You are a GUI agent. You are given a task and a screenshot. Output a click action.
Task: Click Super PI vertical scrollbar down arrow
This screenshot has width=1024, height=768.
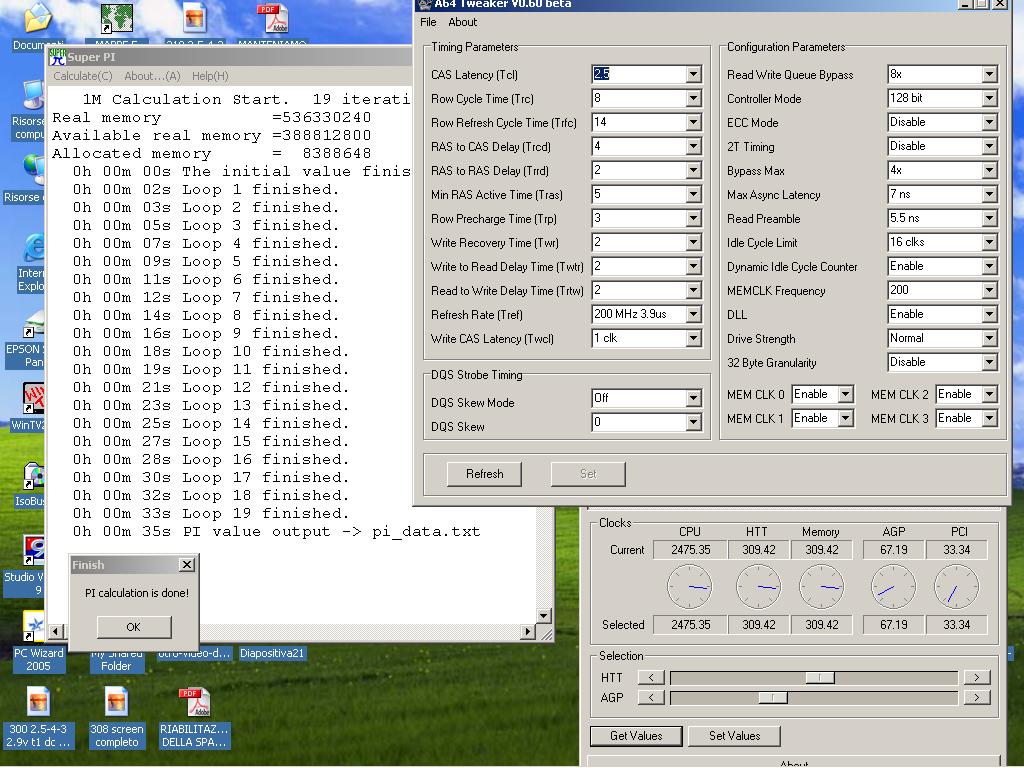point(543,615)
